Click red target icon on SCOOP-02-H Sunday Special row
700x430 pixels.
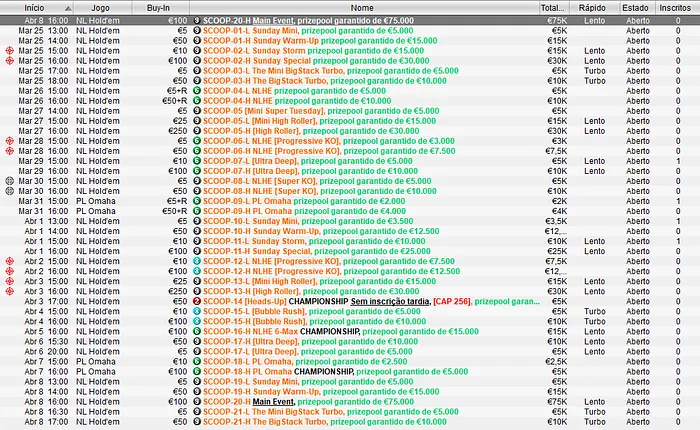point(9,61)
